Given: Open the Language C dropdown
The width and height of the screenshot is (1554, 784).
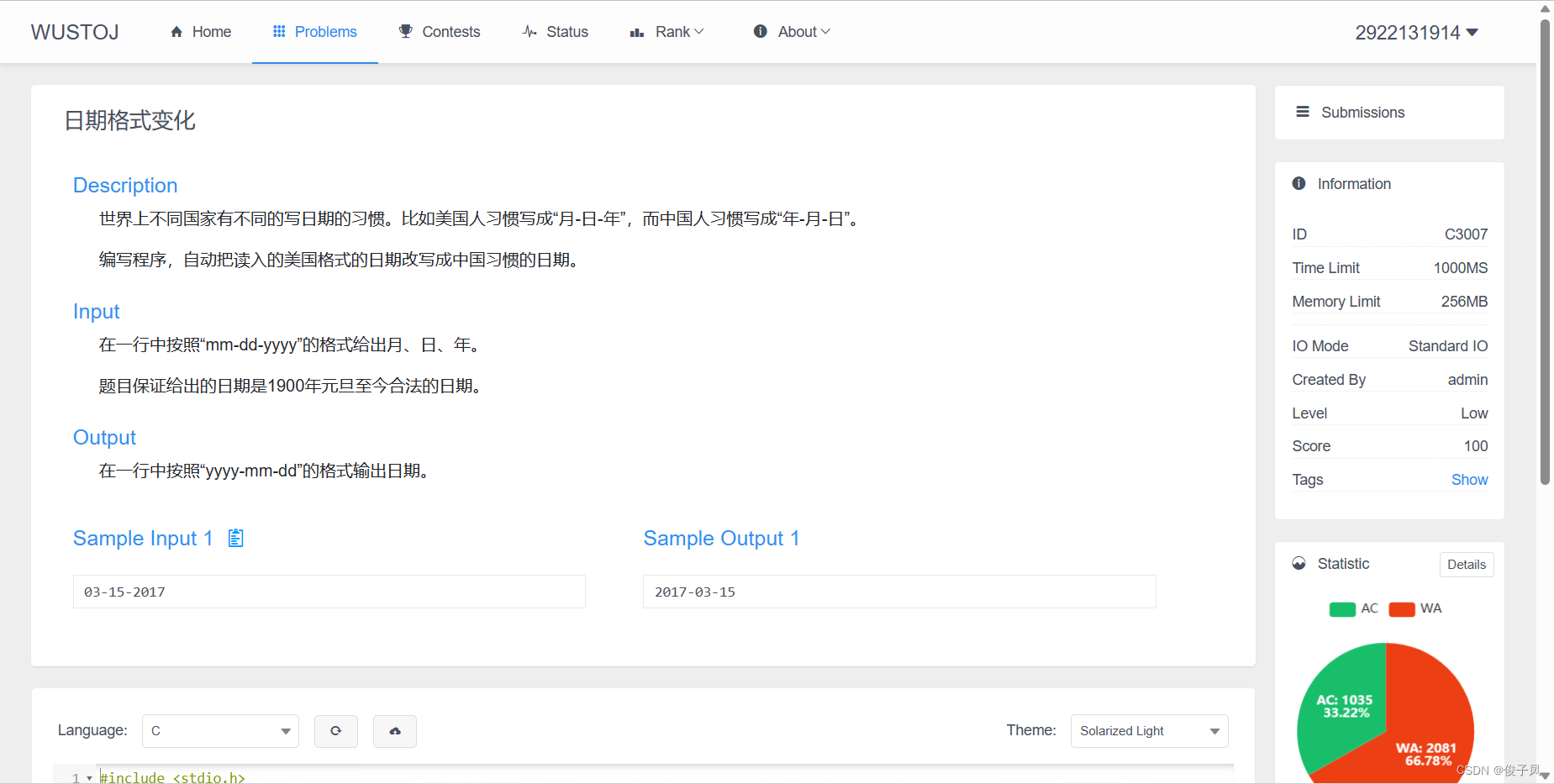Looking at the screenshot, I should tap(221, 731).
